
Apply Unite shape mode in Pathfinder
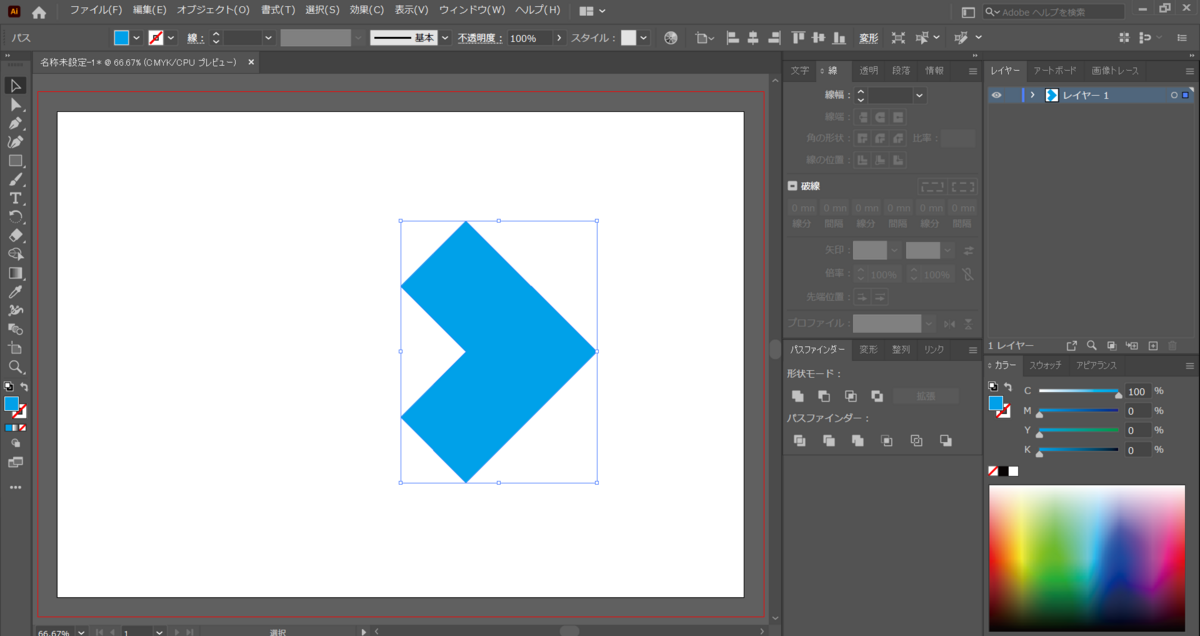798,396
